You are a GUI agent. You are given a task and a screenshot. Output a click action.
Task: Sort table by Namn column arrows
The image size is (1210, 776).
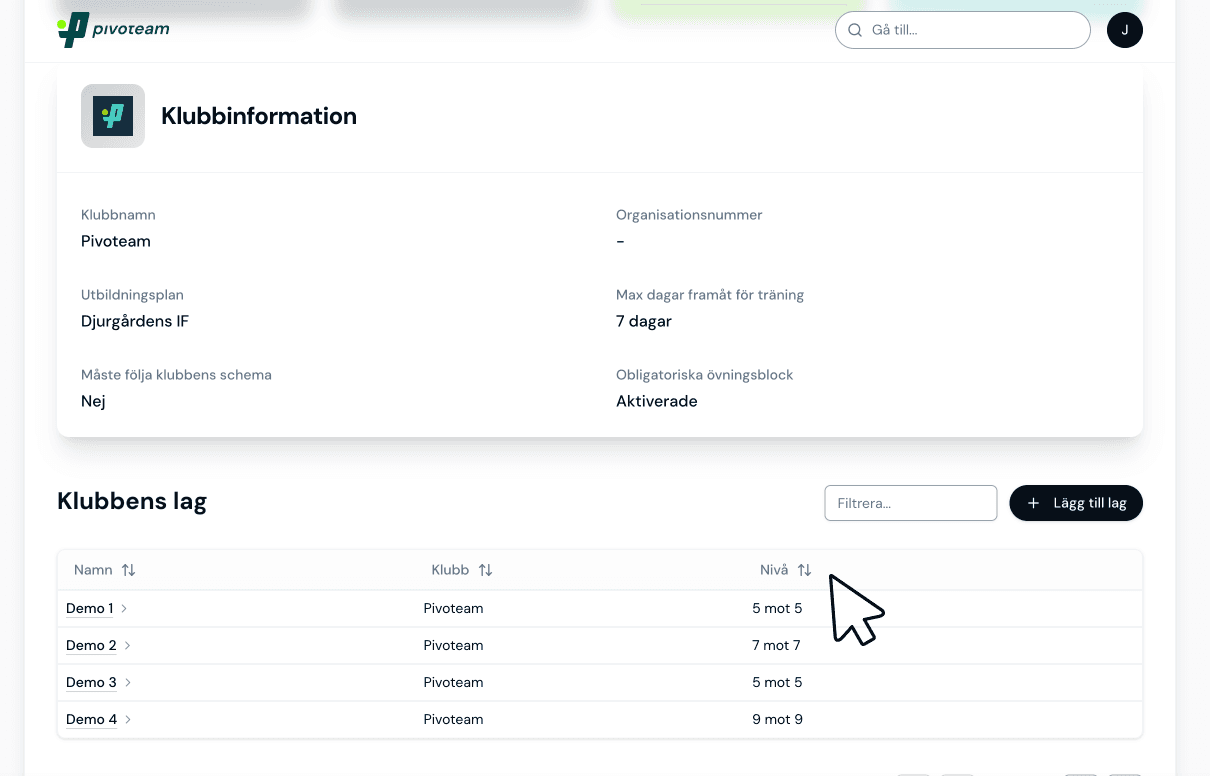coord(128,570)
